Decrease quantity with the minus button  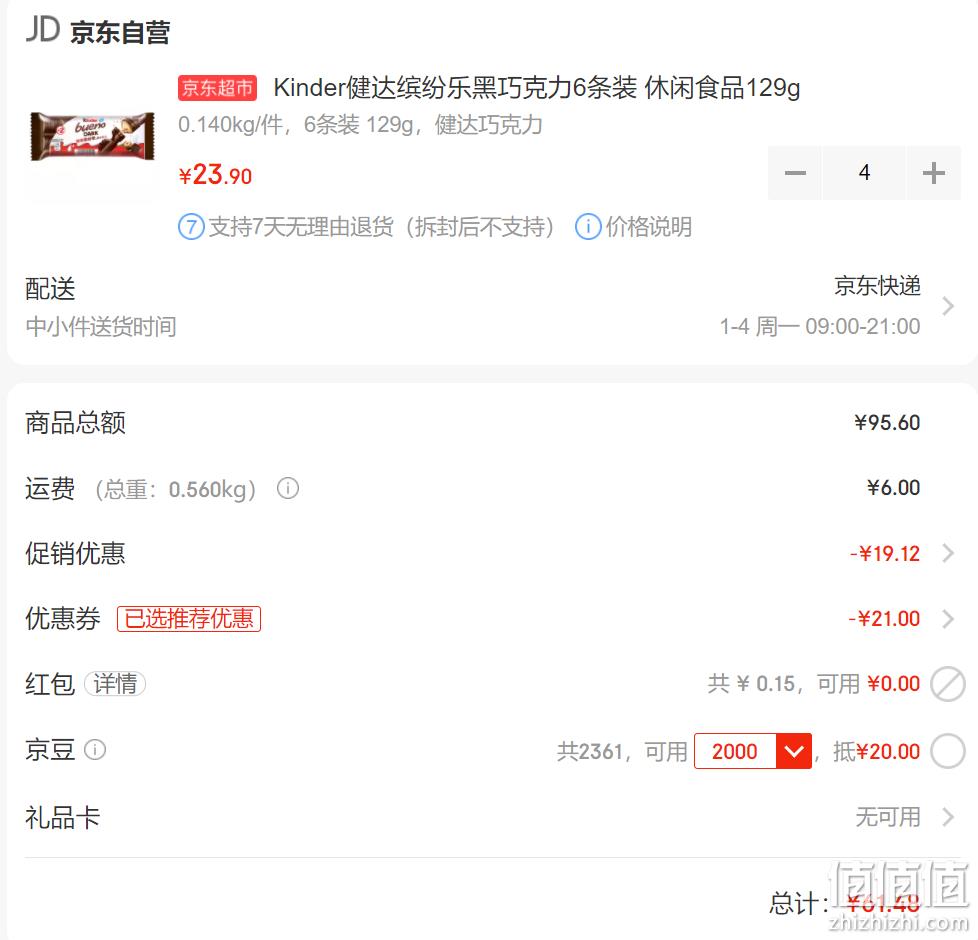tap(795, 173)
